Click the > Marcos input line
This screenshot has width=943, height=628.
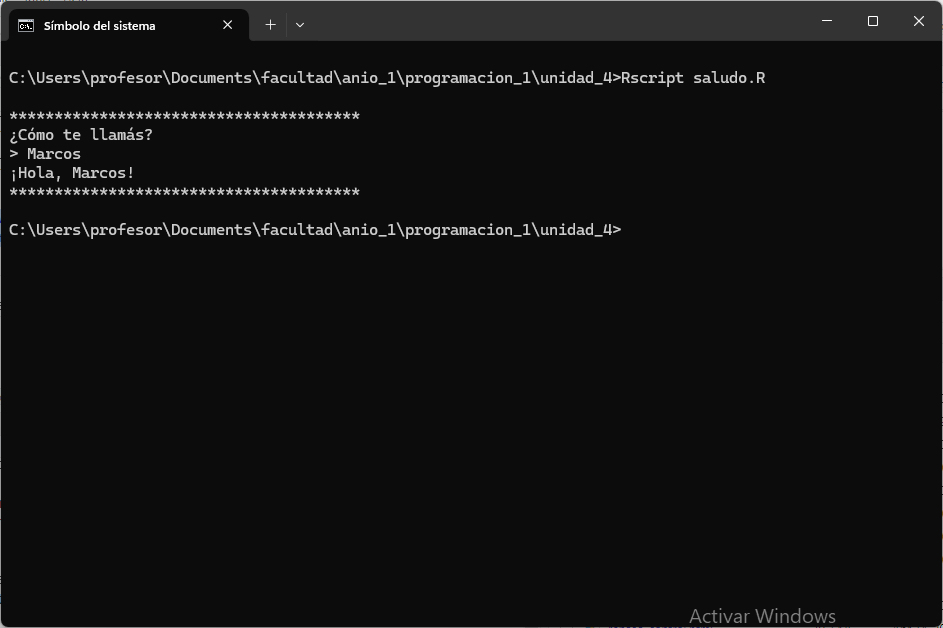tap(45, 154)
